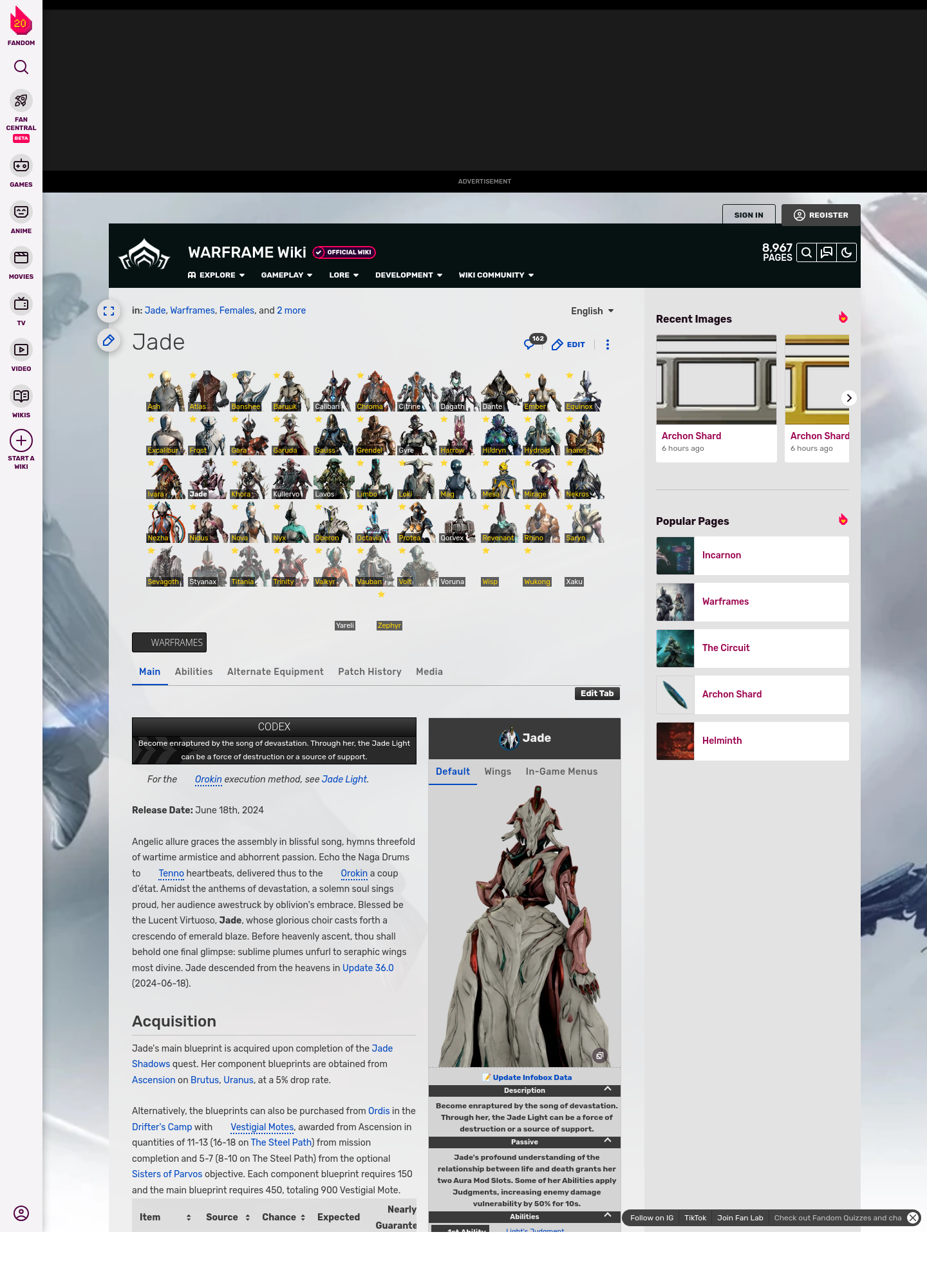Select Octavia warframe icon
Screen dimensions: 927x1288
[375, 522]
